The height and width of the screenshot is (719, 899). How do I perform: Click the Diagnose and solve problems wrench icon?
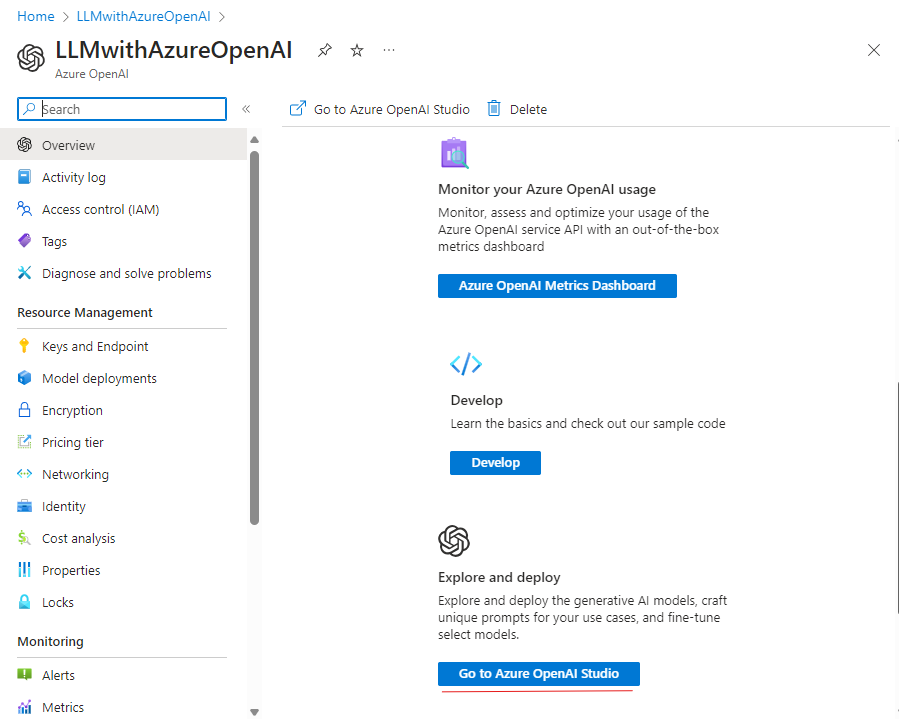[x=25, y=273]
